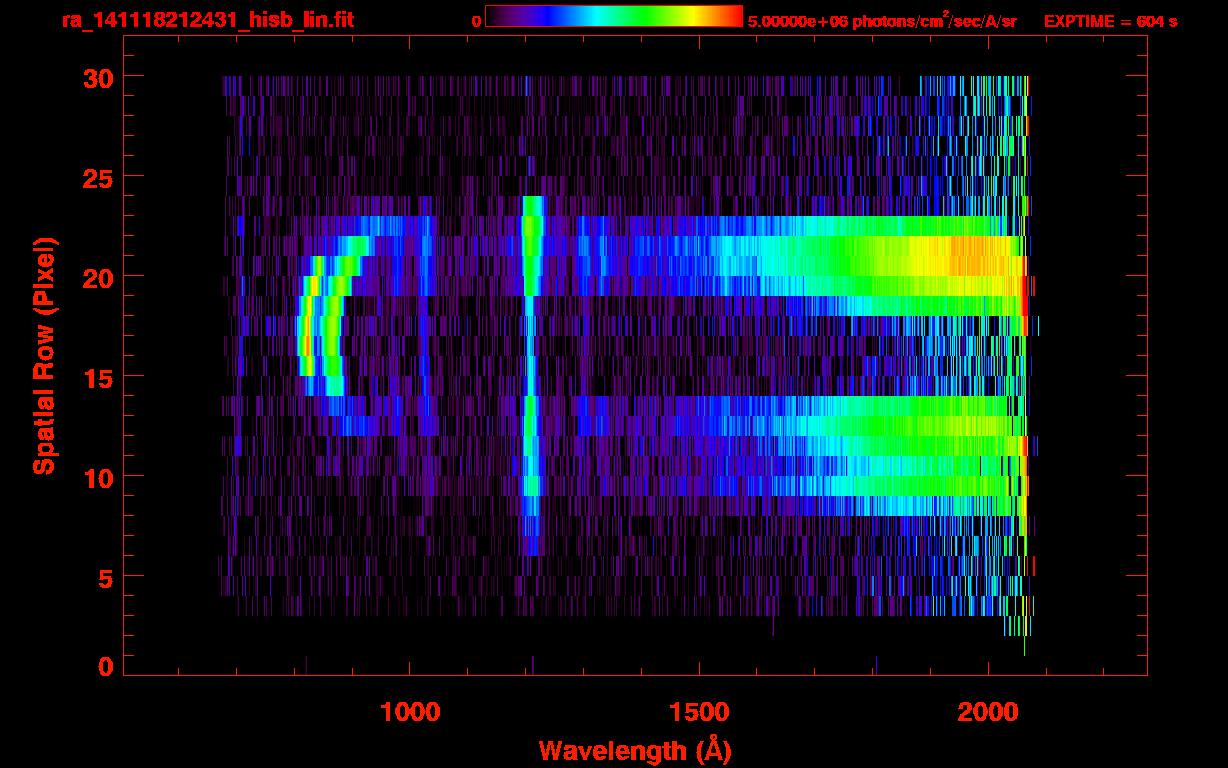Click the Wavelength (Å) axis title

tap(636, 749)
